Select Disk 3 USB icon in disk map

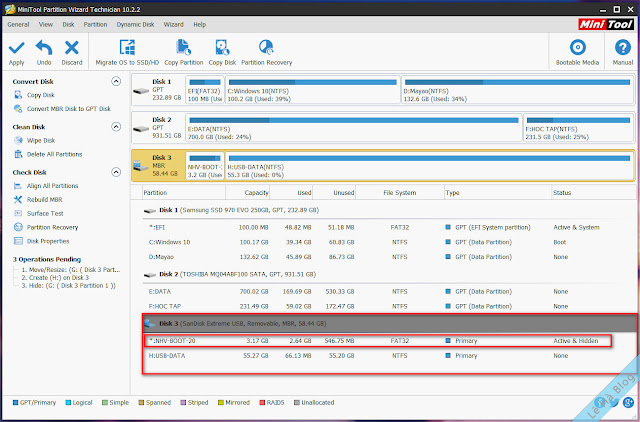click(x=140, y=166)
